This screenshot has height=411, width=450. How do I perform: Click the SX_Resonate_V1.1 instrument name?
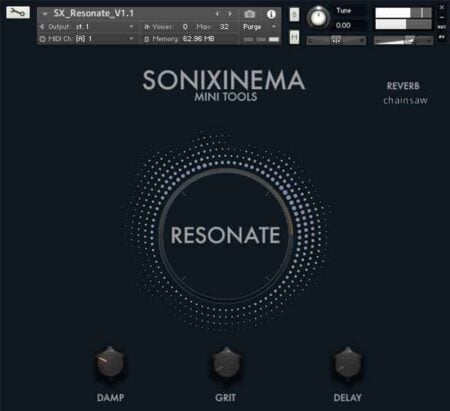point(94,14)
